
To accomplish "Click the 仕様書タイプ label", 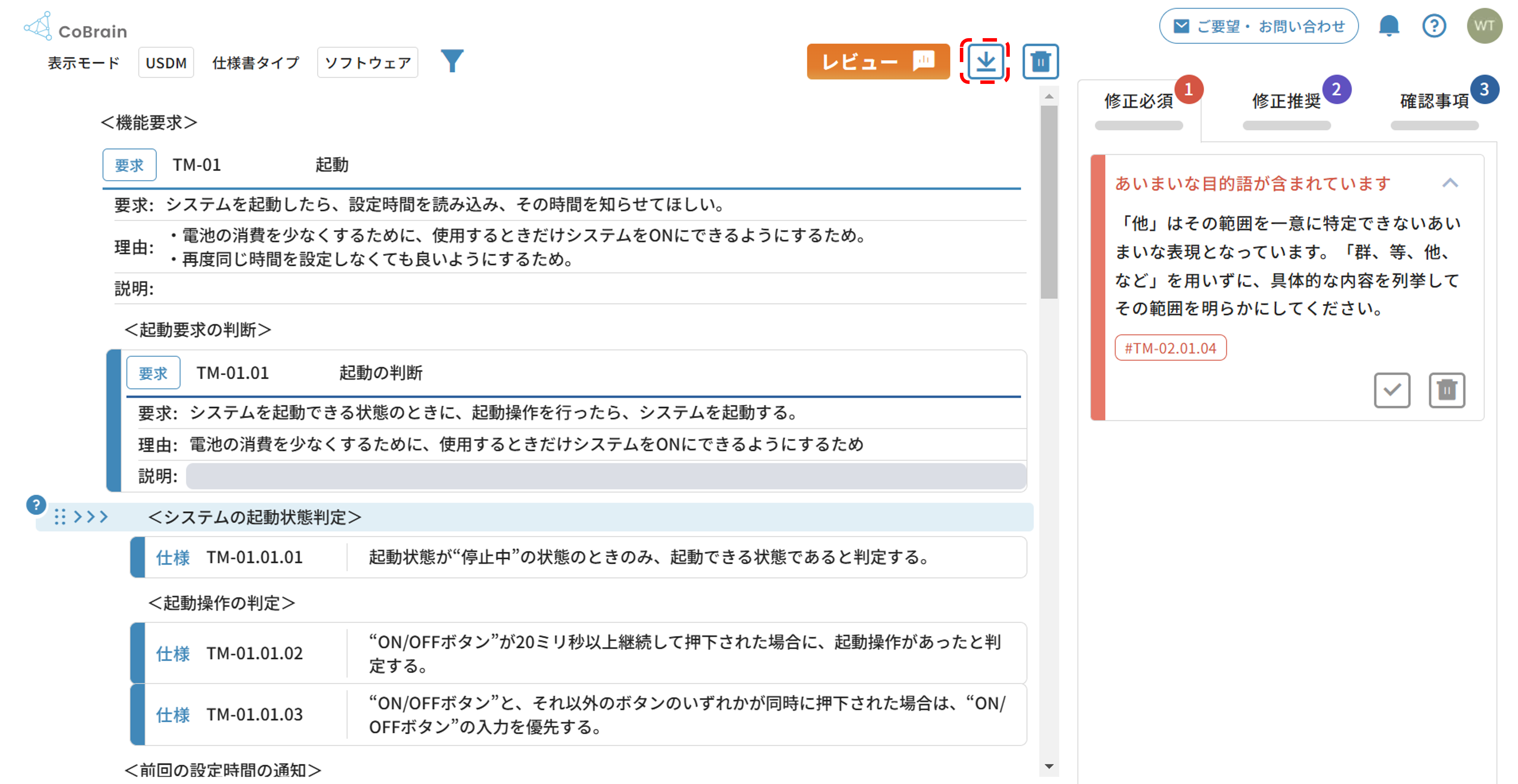I will 256,62.
